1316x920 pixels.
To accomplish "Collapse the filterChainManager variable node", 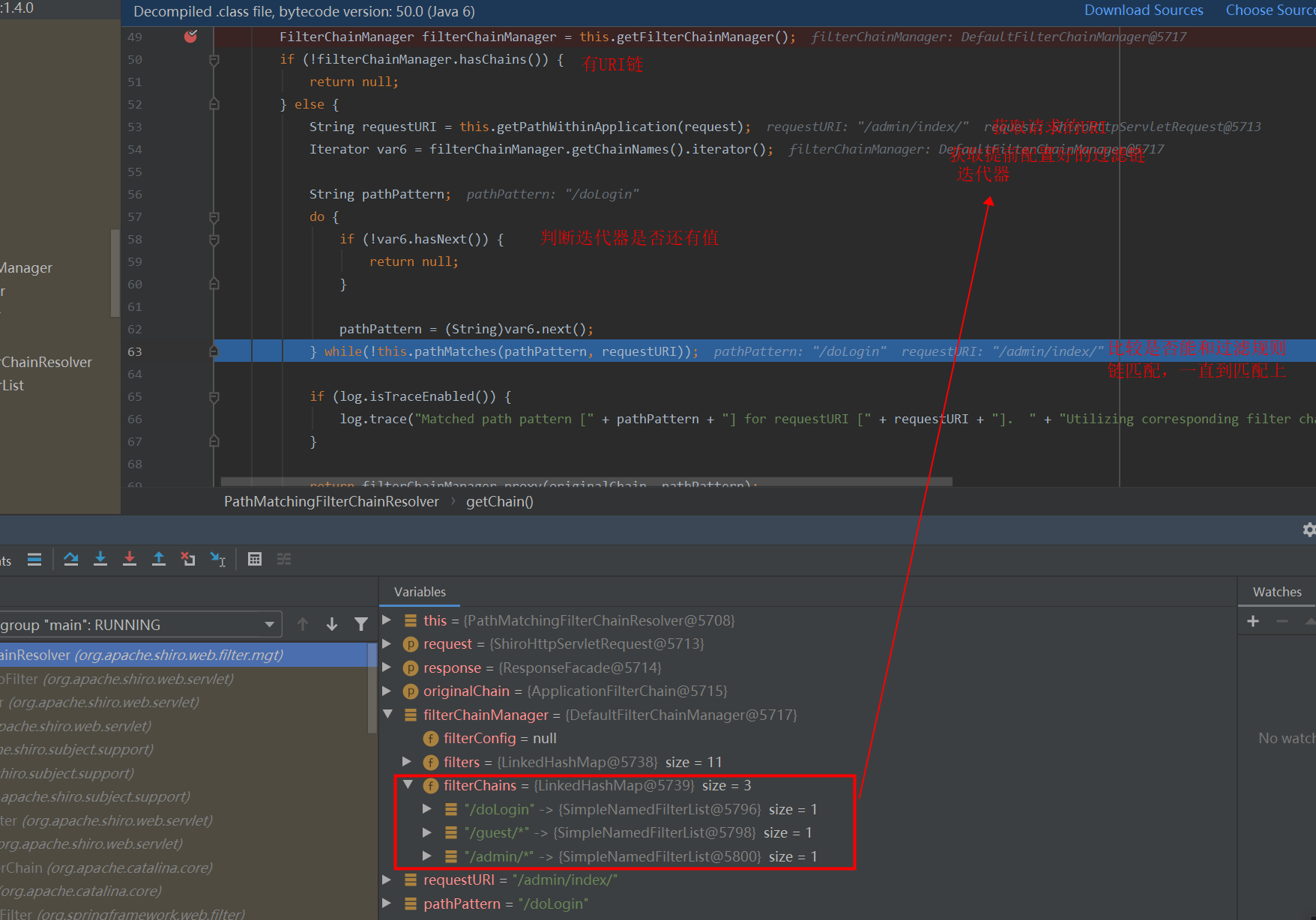I will [x=387, y=715].
